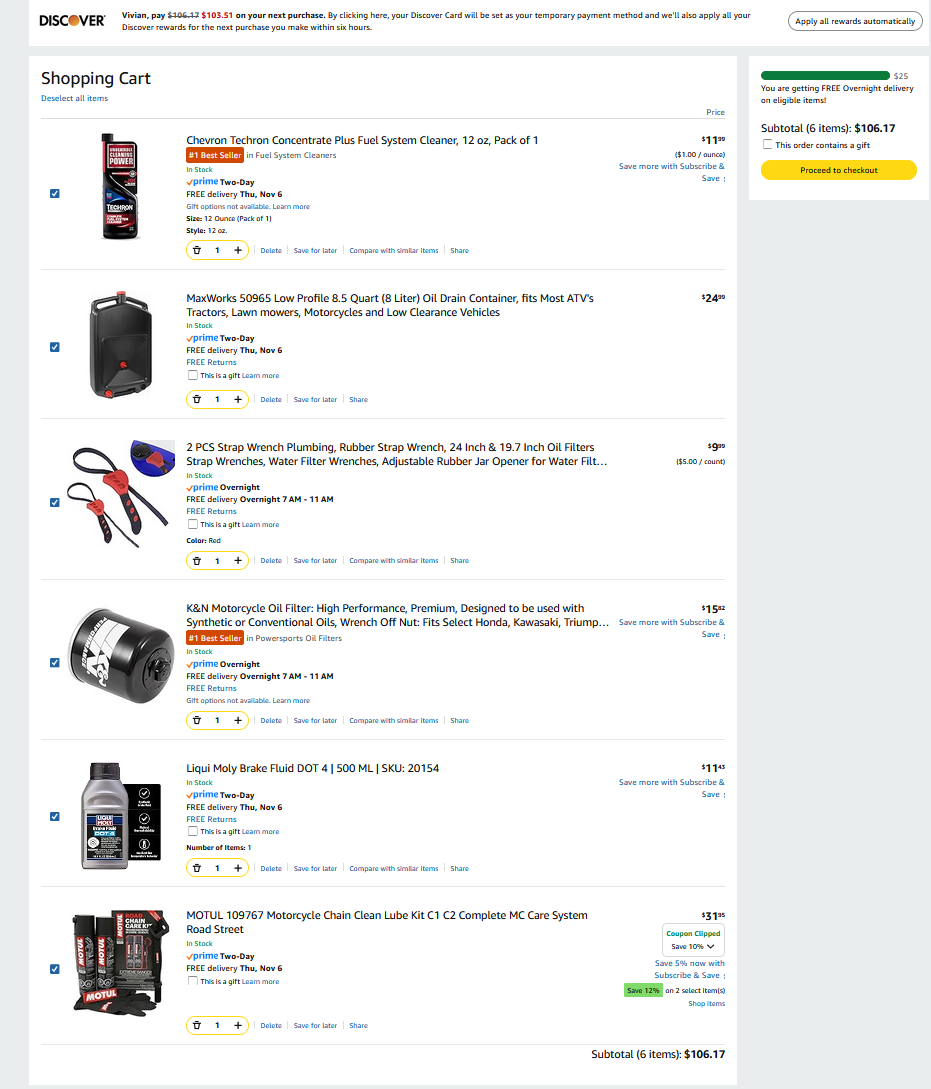Increase quantity of MaxWorks Oil Drain Container
Screen dimensions: 931x1089
[x=238, y=399]
